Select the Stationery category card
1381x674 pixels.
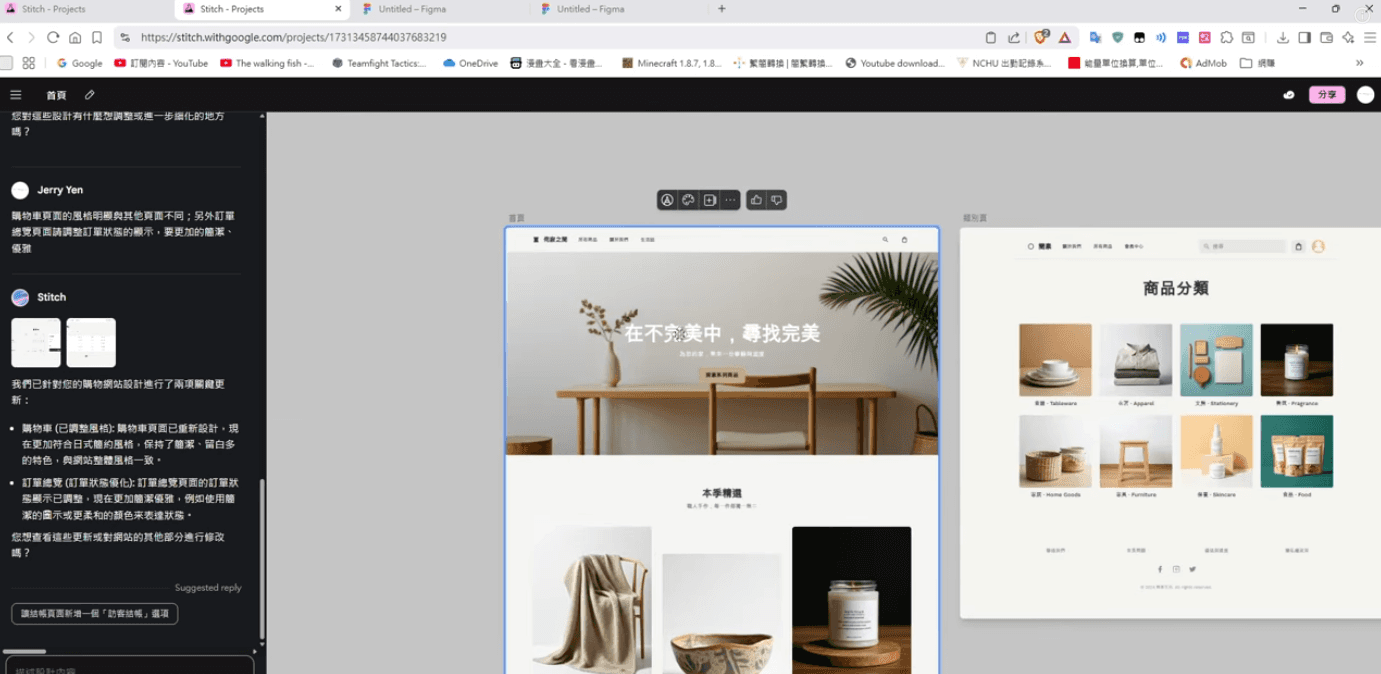click(1216, 365)
